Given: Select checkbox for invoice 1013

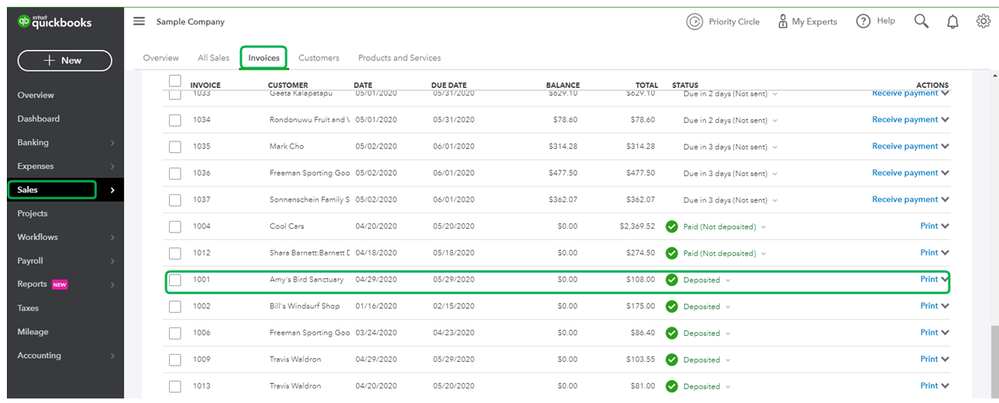Looking at the screenshot, I should point(175,386).
